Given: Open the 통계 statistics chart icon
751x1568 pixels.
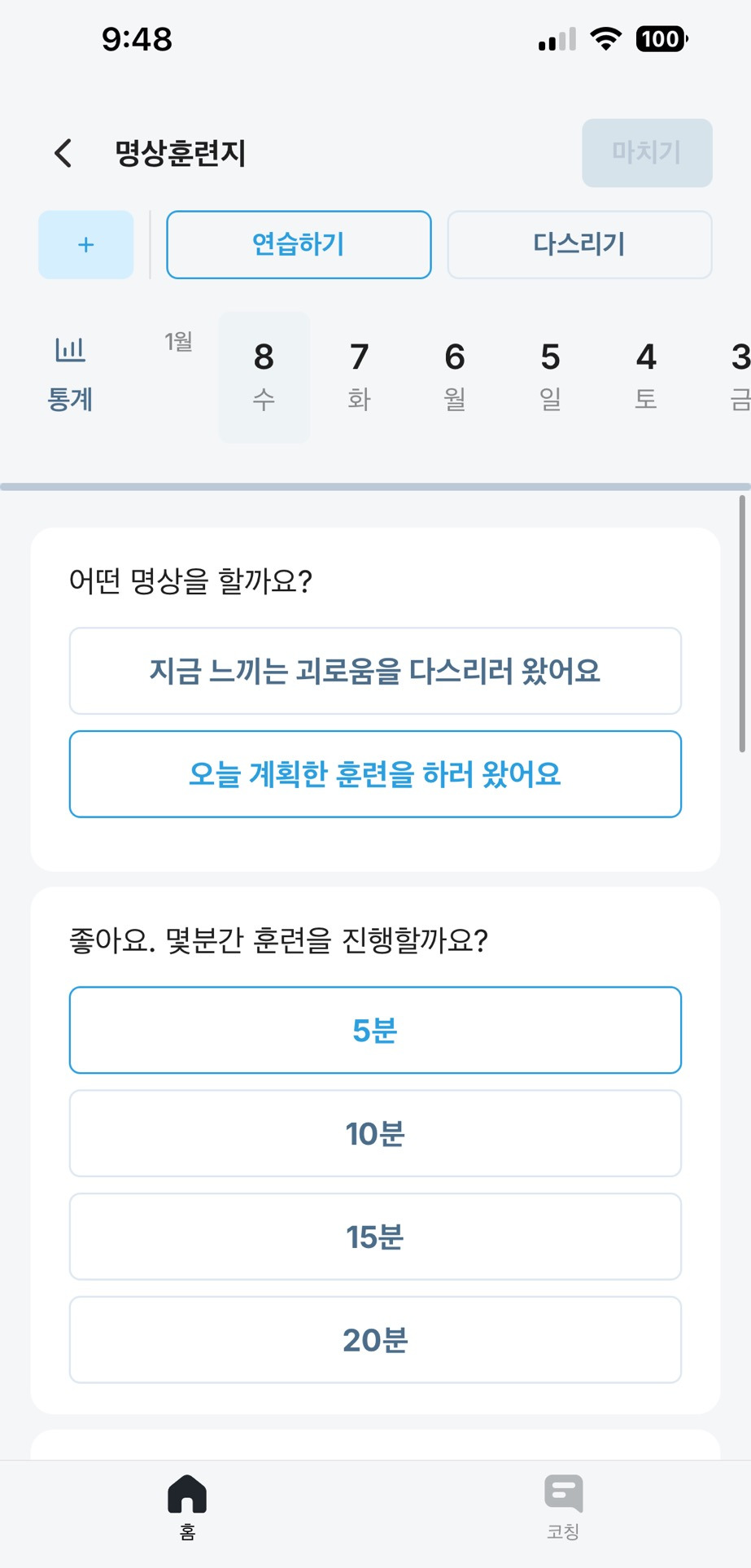Looking at the screenshot, I should pos(70,351).
